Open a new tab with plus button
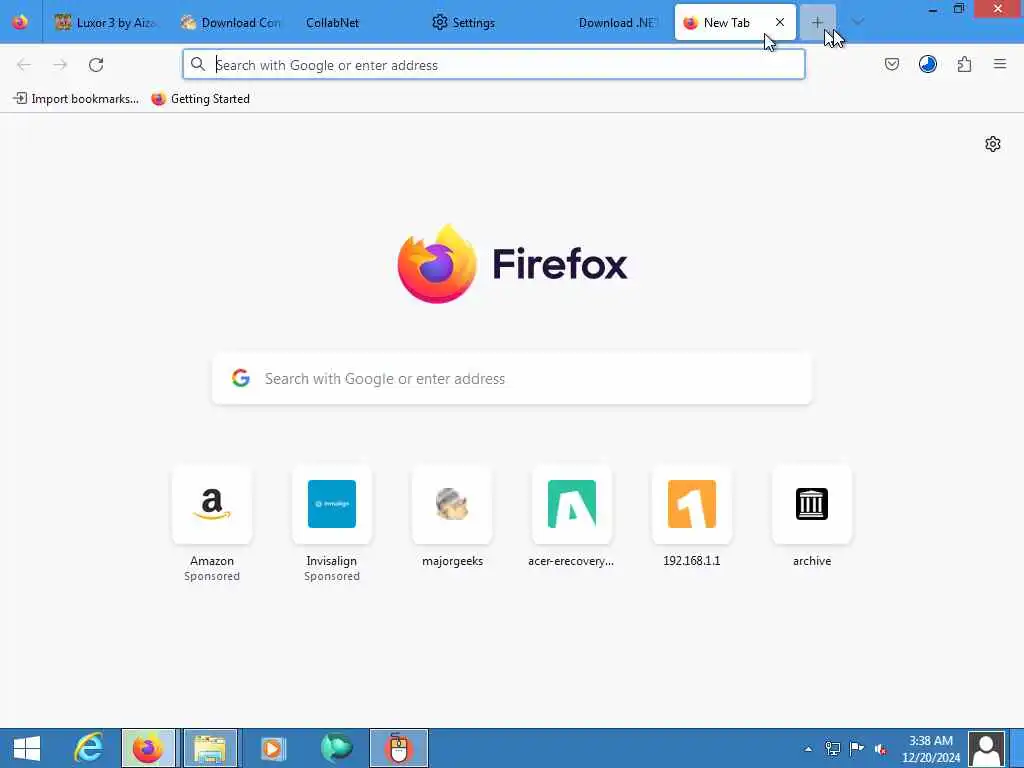Image resolution: width=1024 pixels, height=768 pixels. coord(817,22)
